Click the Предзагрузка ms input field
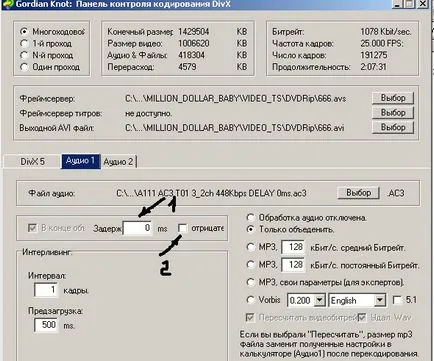The width and height of the screenshot is (434, 361). [x=46, y=325]
